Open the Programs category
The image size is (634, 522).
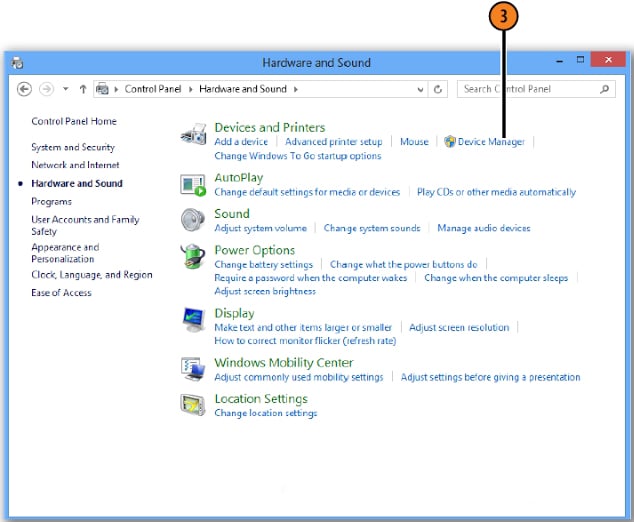point(51,201)
